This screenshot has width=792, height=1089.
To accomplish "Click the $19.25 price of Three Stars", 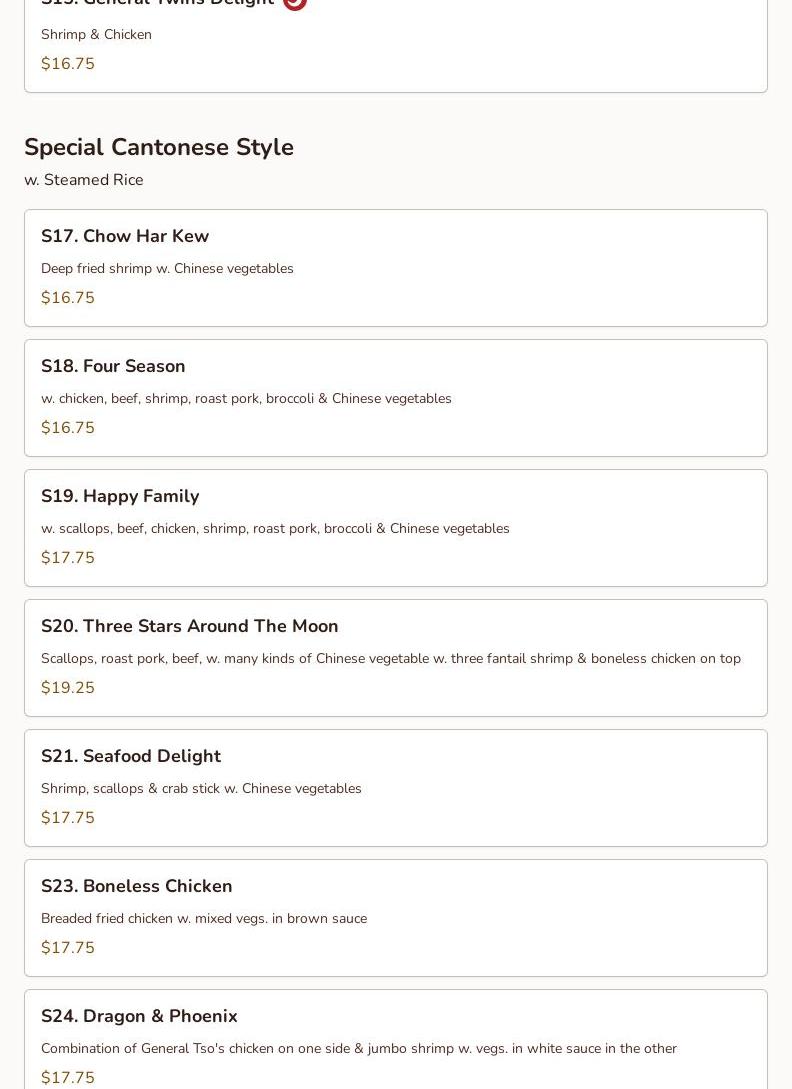I will click(68, 688).
